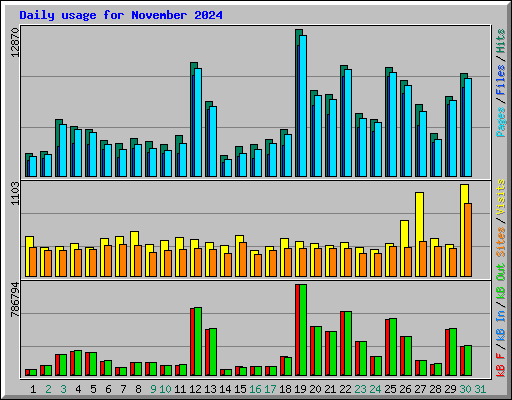Viewport: 512px width, 400px height.
Task: Select day 20 on the x-axis
Action: coord(315,389)
